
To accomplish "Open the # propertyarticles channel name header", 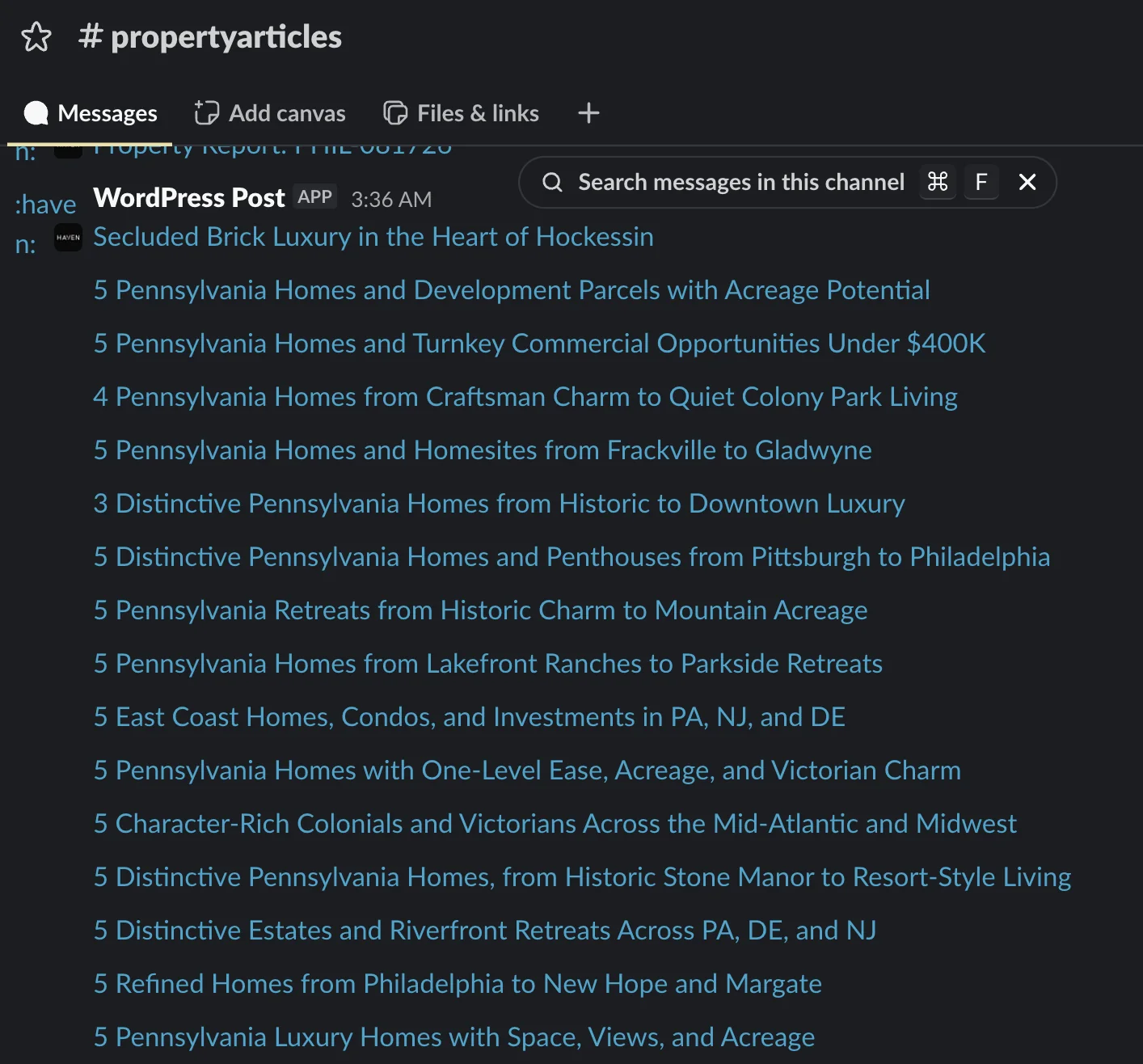I will [210, 37].
